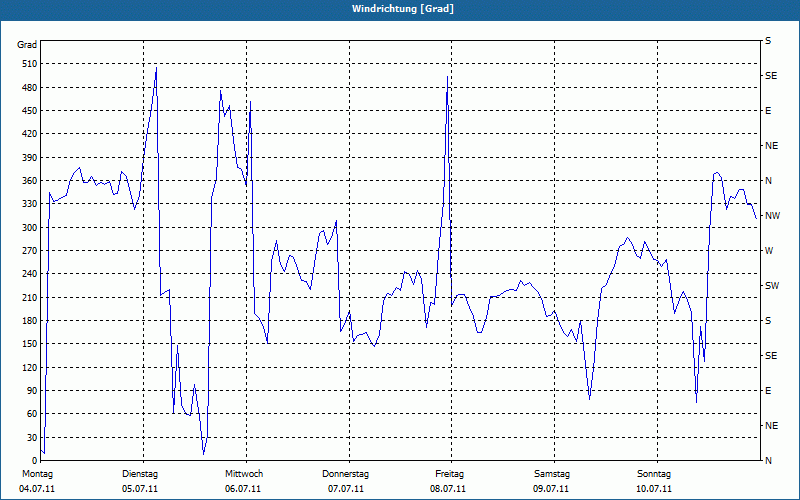This screenshot has height=500, width=800.
Task: Click the 30 y-axis value
Action: tap(32, 438)
